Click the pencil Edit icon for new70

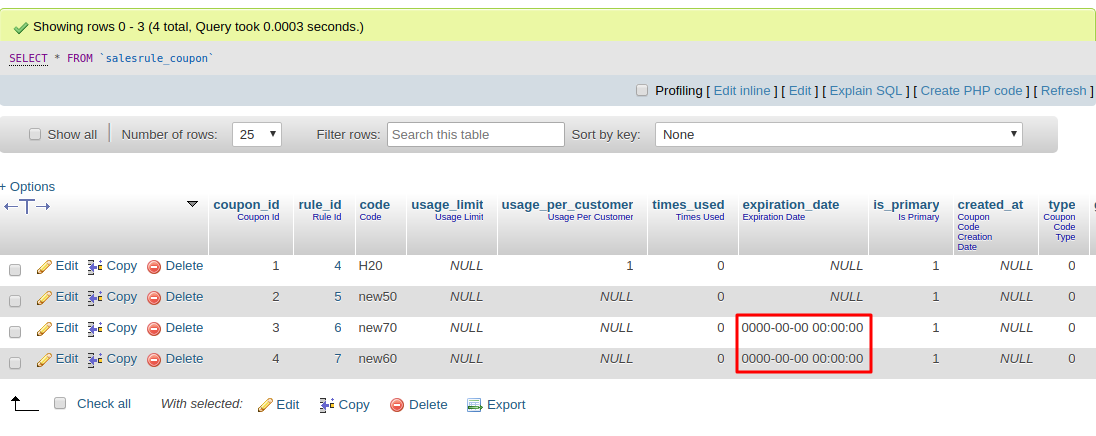point(44,329)
